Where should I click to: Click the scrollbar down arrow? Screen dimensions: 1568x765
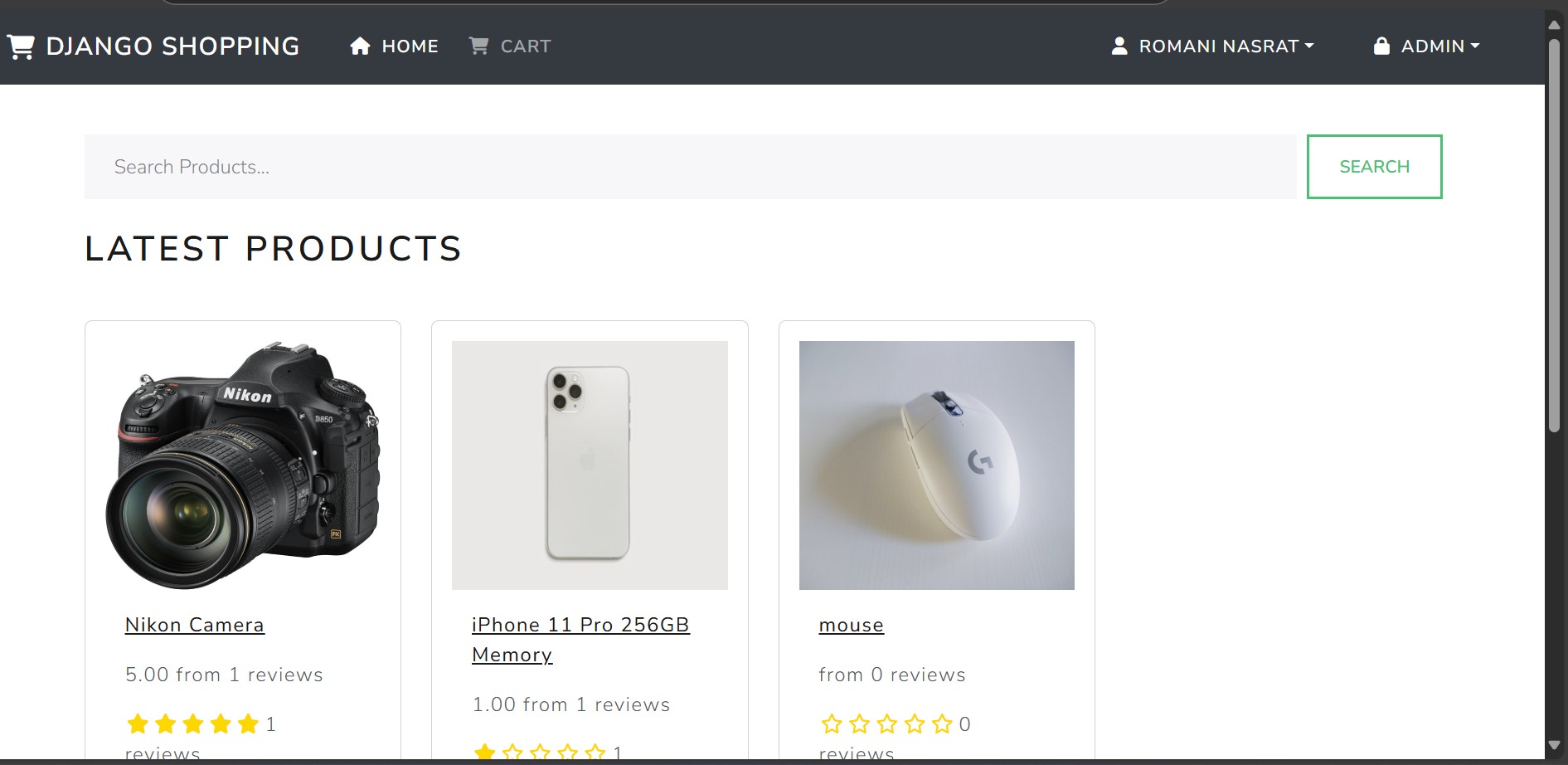tap(1554, 745)
